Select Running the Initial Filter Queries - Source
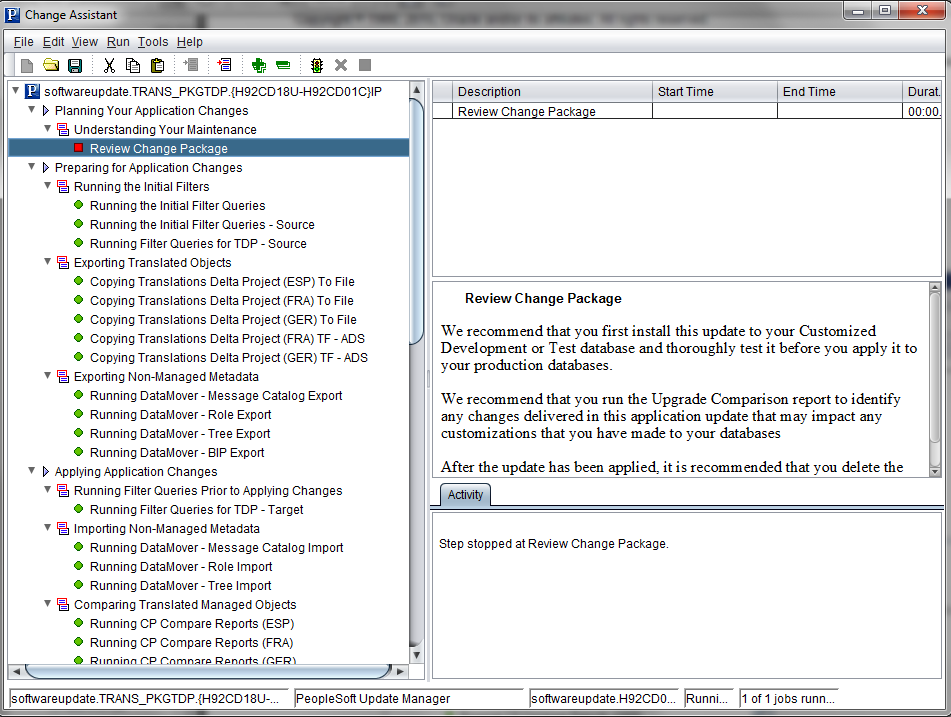 (x=202, y=224)
